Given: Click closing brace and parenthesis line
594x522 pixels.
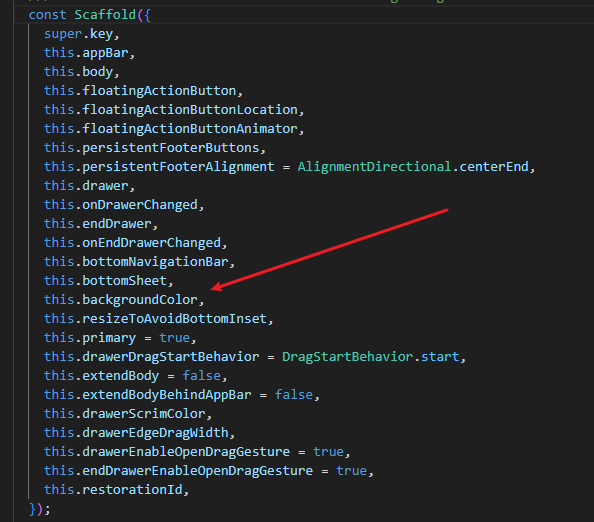Looking at the screenshot, I should click(39, 509).
